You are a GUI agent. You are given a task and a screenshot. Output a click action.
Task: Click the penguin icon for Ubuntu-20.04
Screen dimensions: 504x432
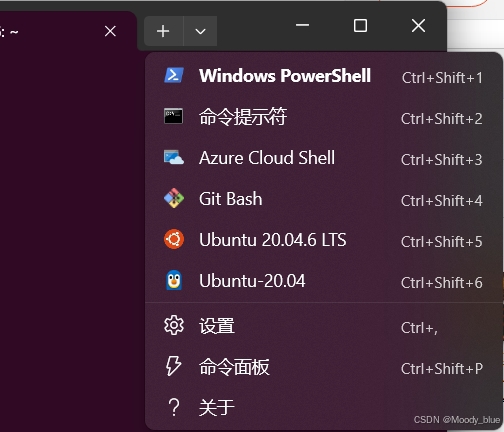(174, 280)
